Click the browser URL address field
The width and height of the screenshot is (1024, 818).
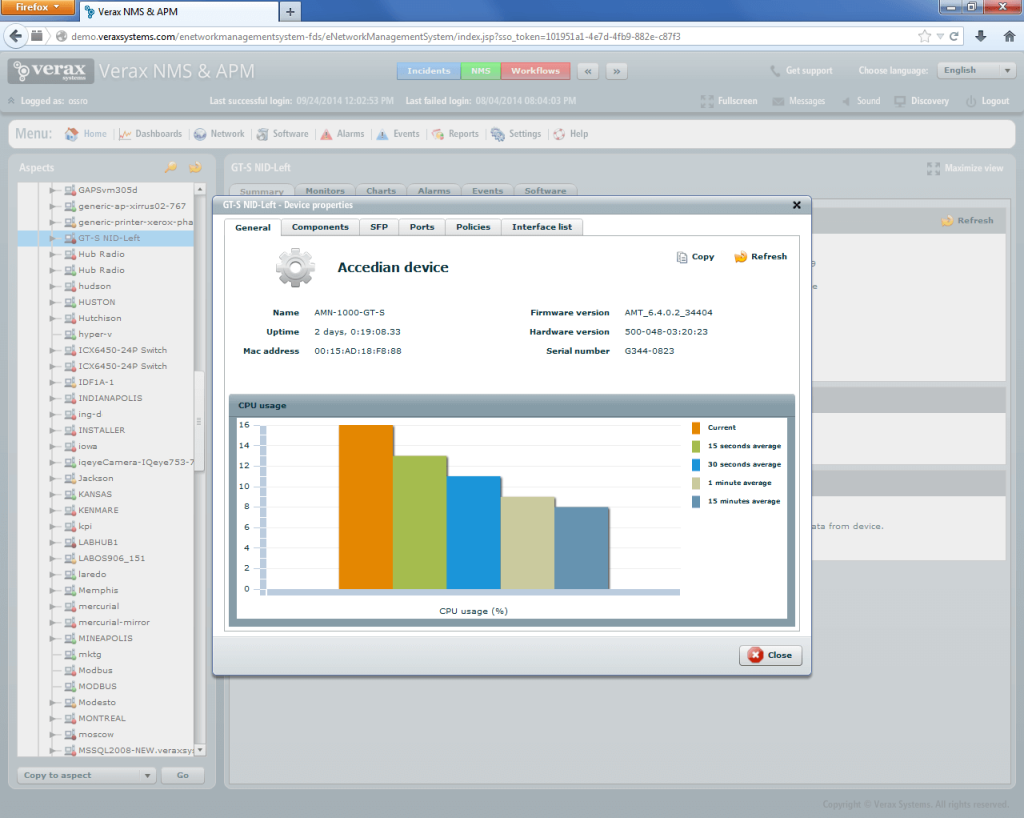pos(483,37)
